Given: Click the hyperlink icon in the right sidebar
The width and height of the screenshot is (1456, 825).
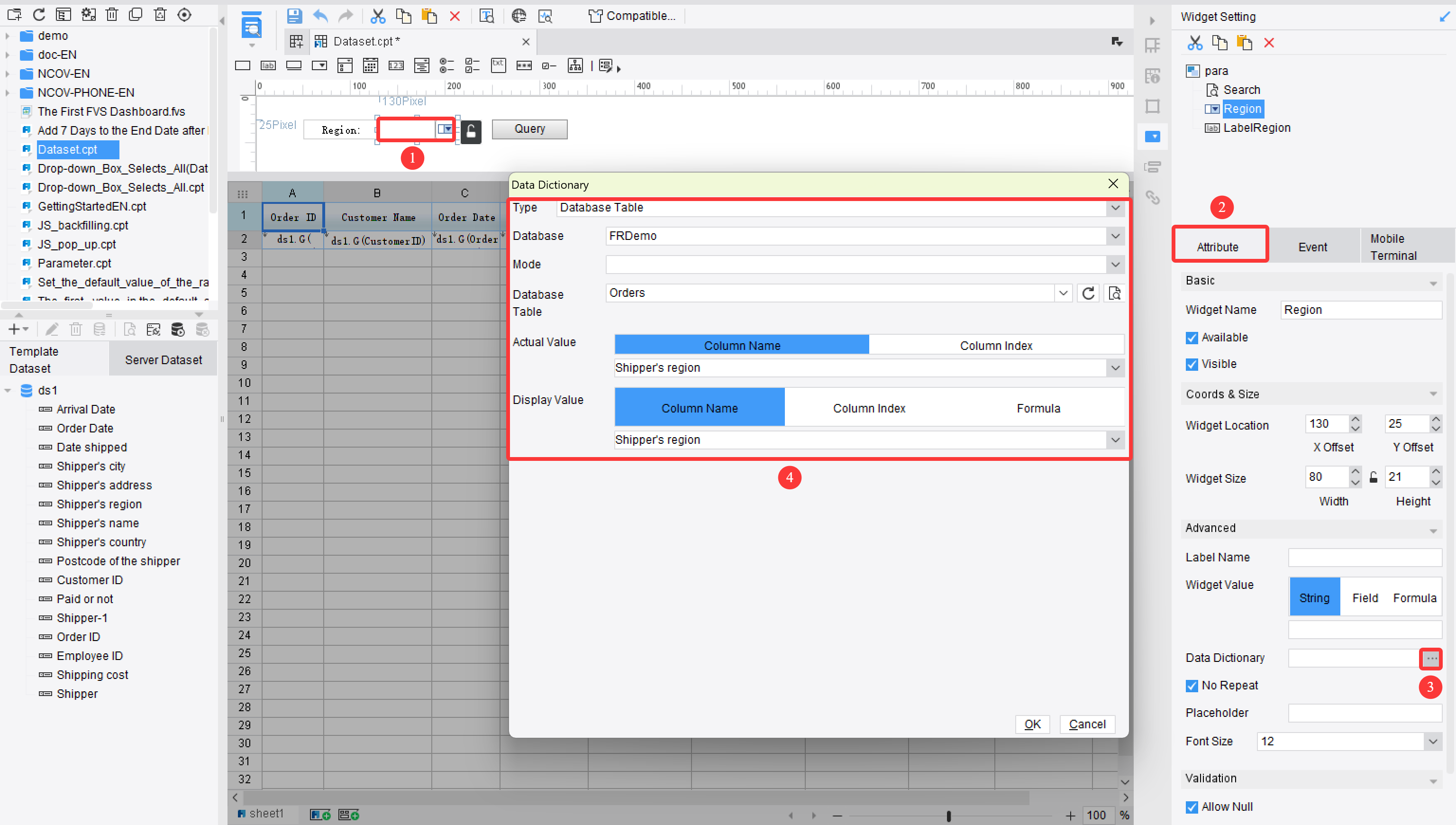Looking at the screenshot, I should (x=1152, y=197).
